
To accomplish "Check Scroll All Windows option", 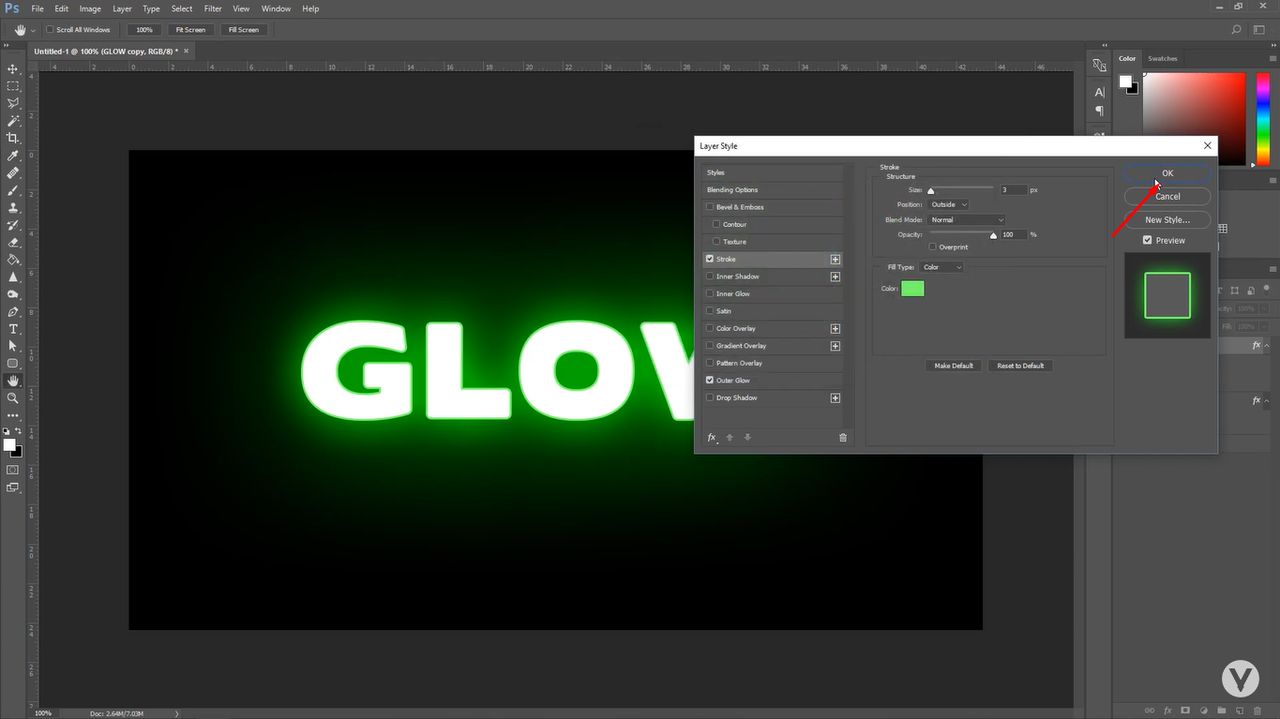I will pyautogui.click(x=50, y=30).
